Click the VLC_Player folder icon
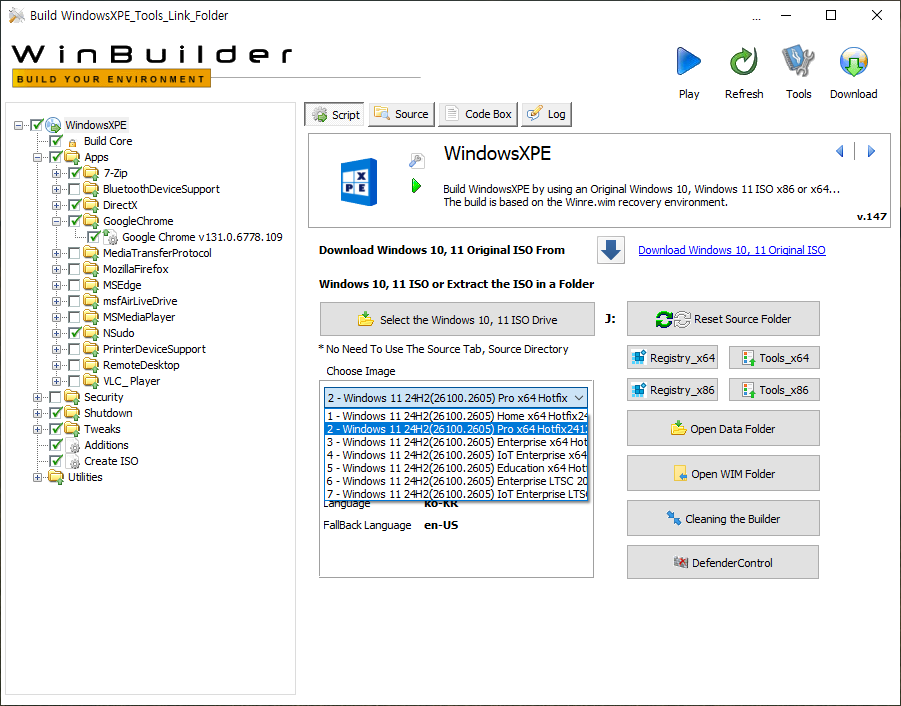This screenshot has height=706, width=901. (x=91, y=381)
